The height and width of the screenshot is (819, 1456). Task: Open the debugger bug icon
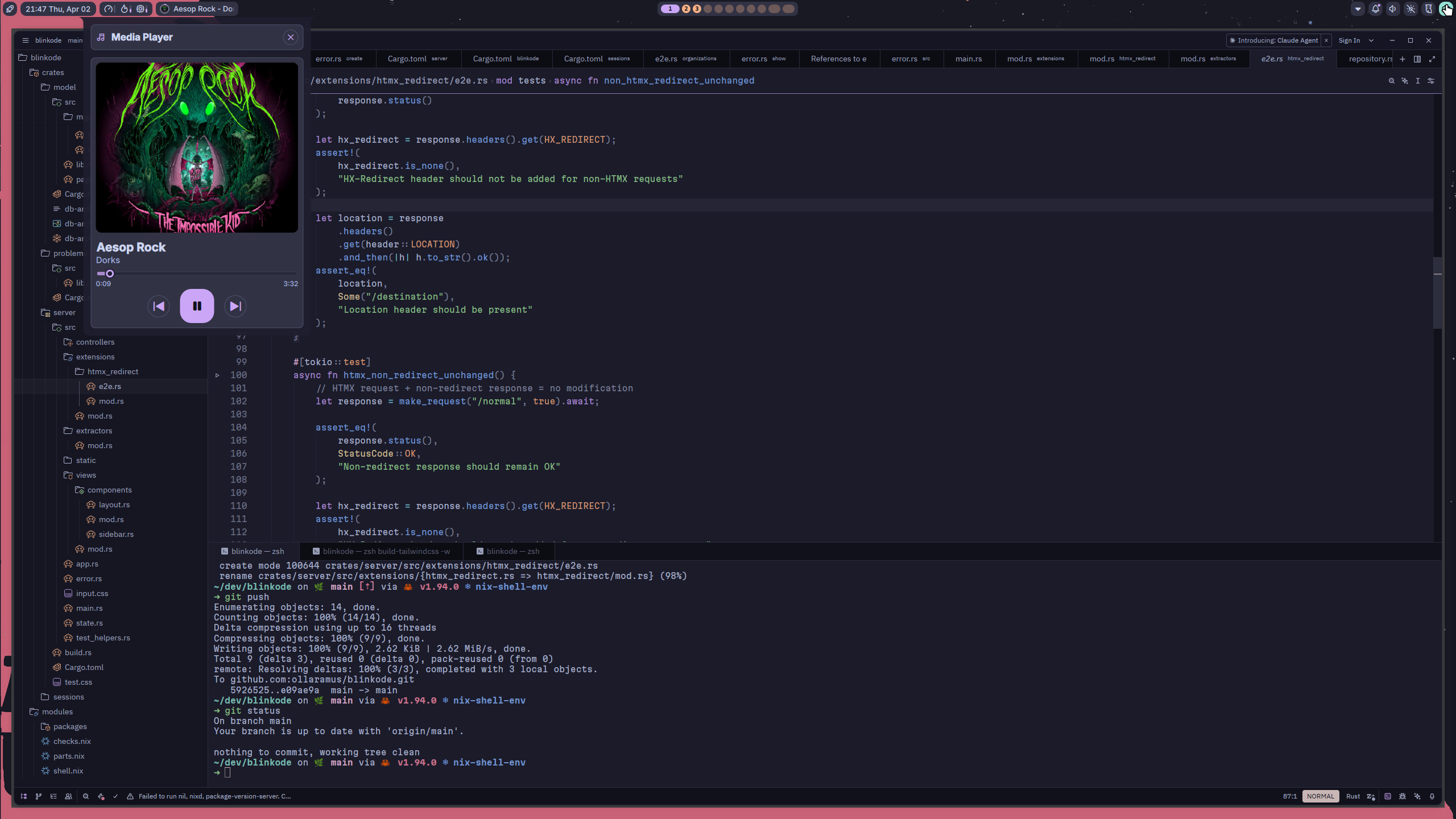[1403, 796]
